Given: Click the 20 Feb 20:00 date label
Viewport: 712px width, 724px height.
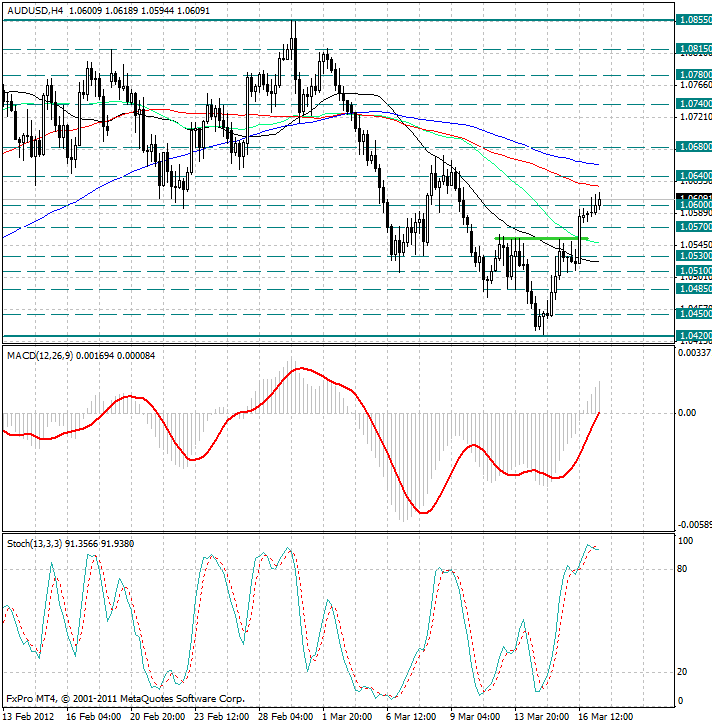Looking at the screenshot, I should tap(157, 717).
